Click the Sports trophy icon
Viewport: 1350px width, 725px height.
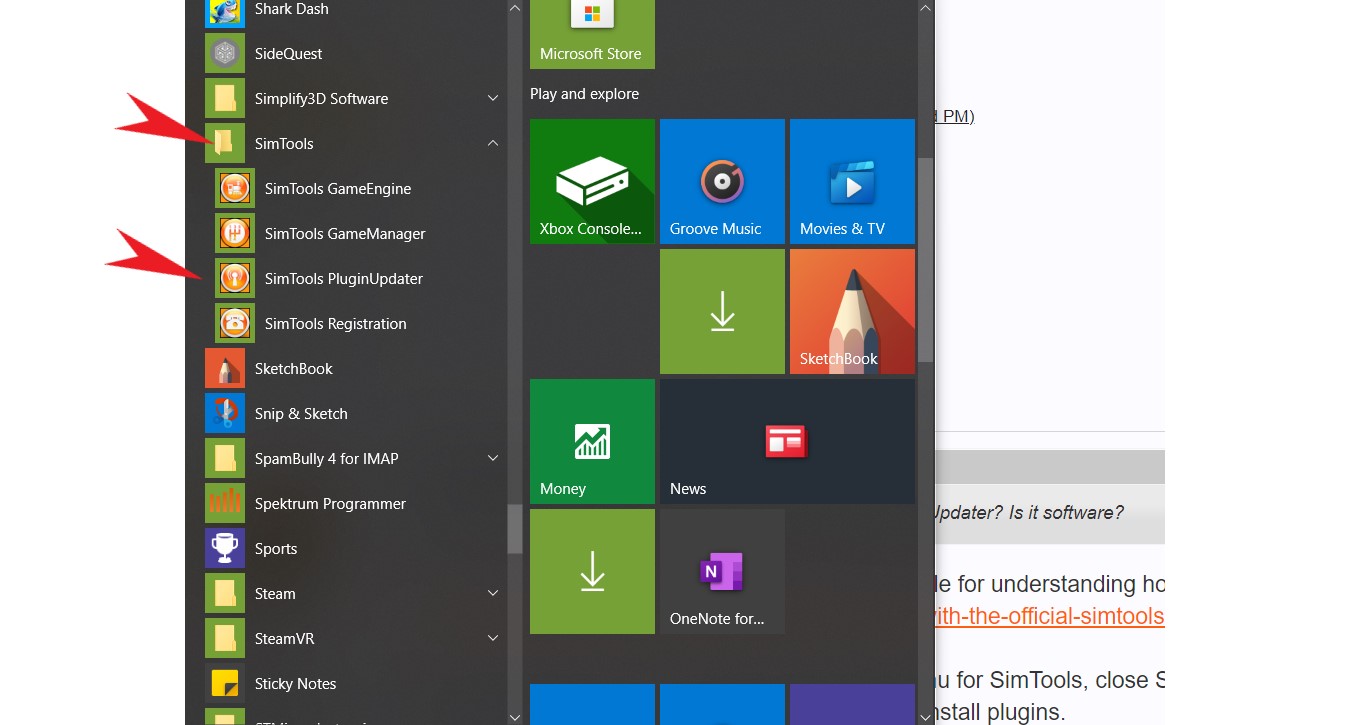point(225,548)
